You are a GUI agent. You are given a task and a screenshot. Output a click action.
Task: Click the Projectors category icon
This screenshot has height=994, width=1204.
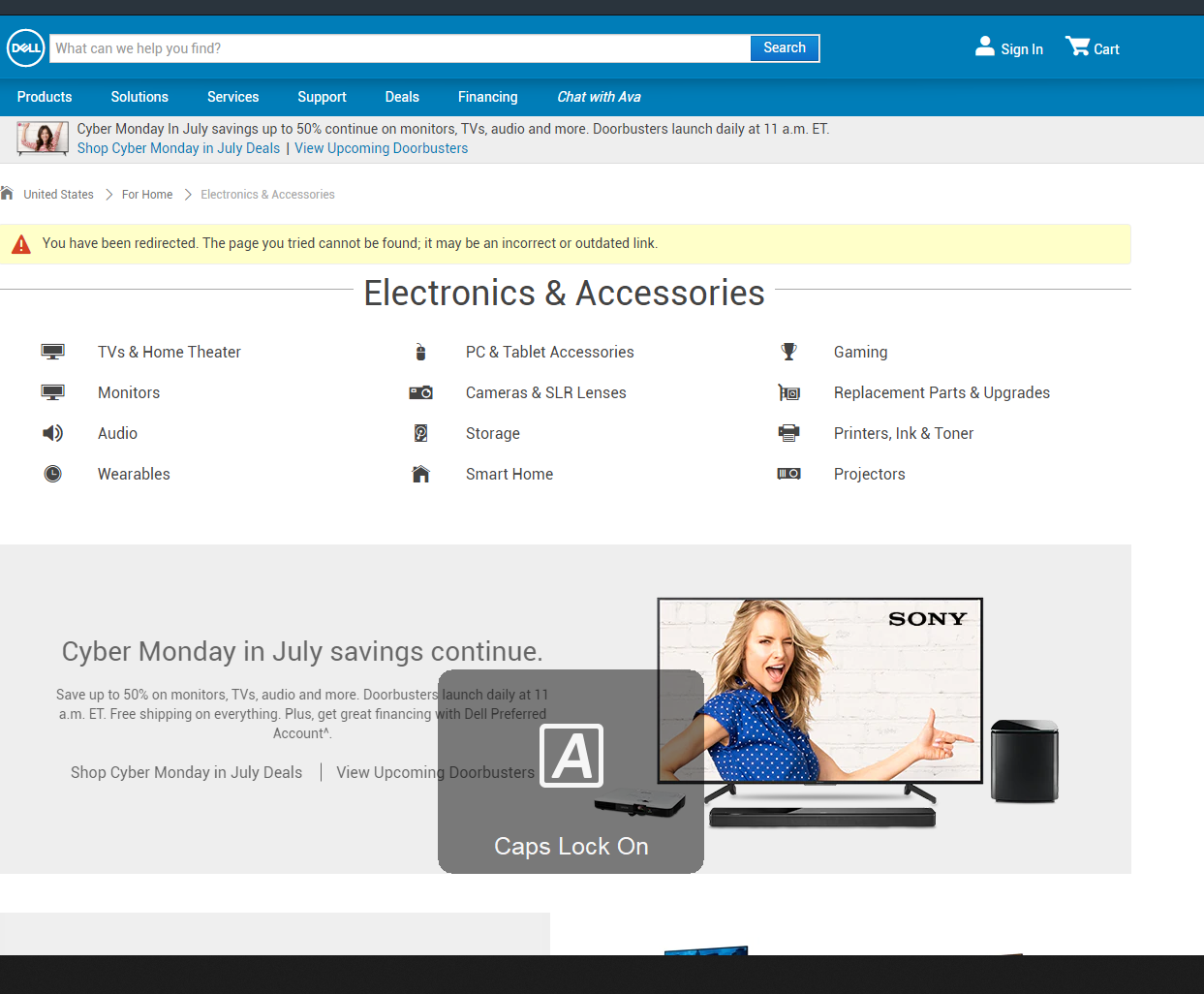tap(788, 474)
